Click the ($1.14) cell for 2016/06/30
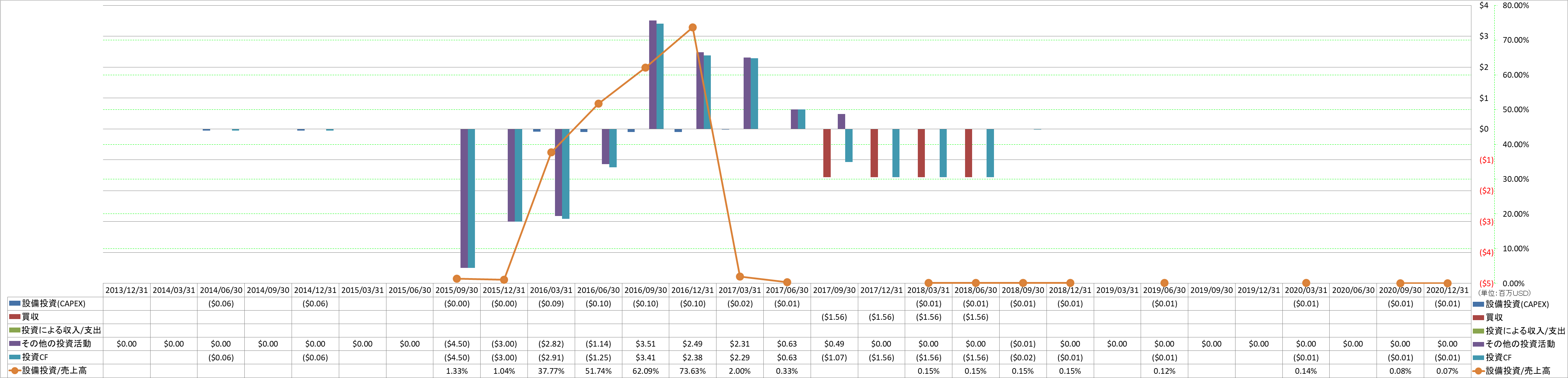The image size is (1568, 378). coord(598,344)
